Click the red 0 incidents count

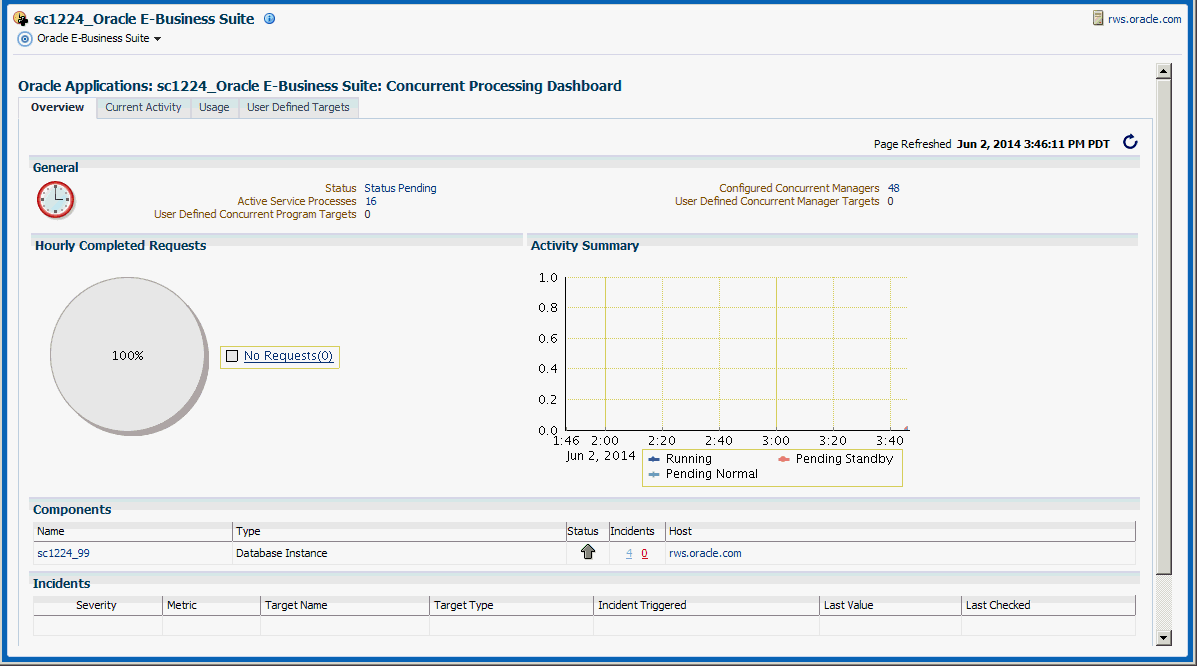tap(644, 554)
